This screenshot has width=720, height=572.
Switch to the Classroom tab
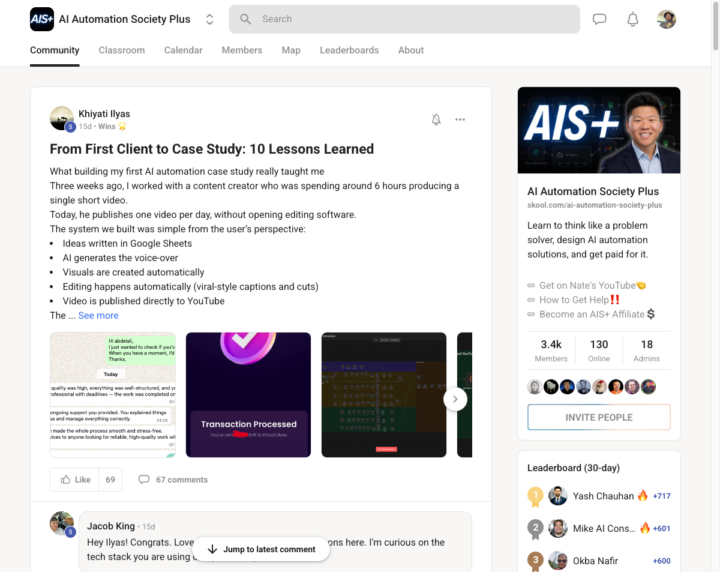tap(122, 50)
